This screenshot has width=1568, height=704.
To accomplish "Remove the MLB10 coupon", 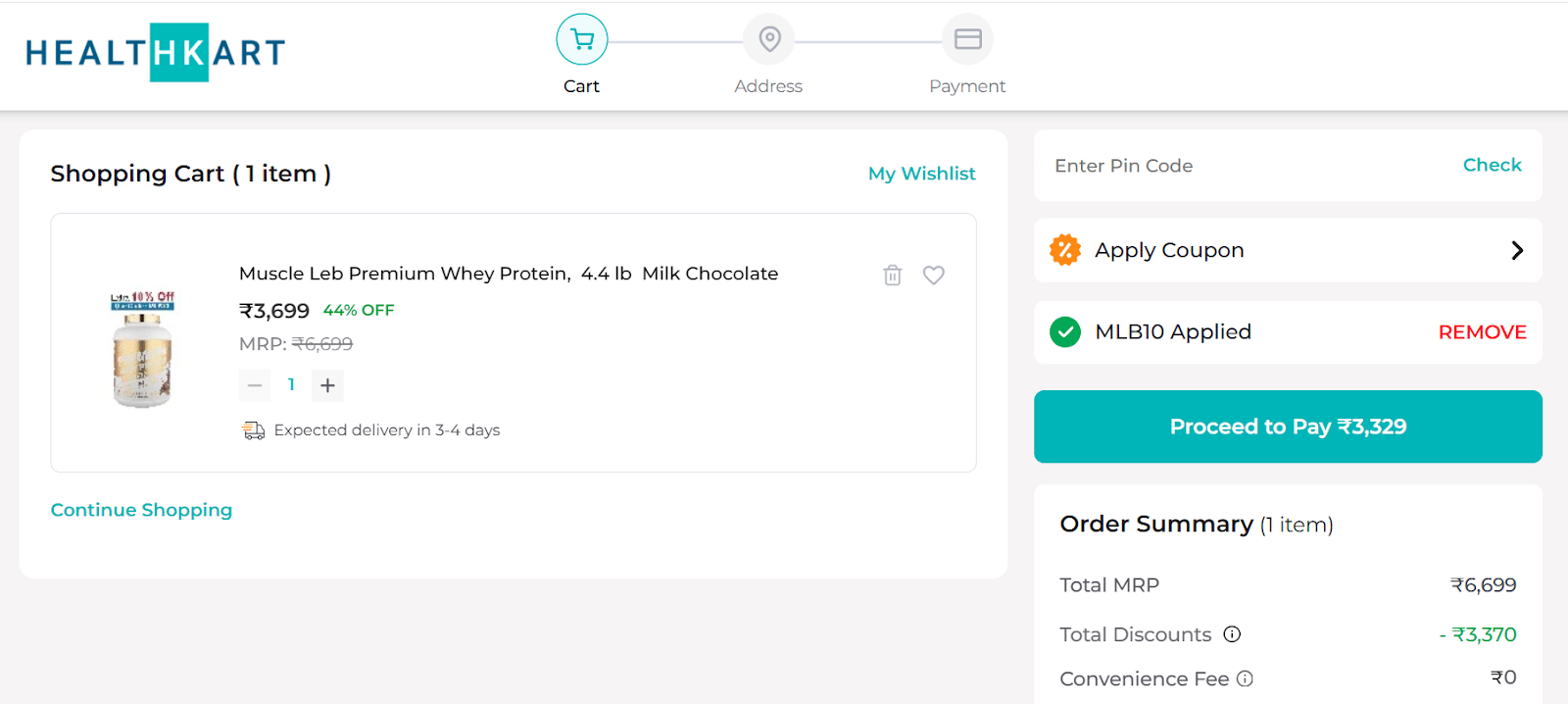I will [x=1481, y=331].
